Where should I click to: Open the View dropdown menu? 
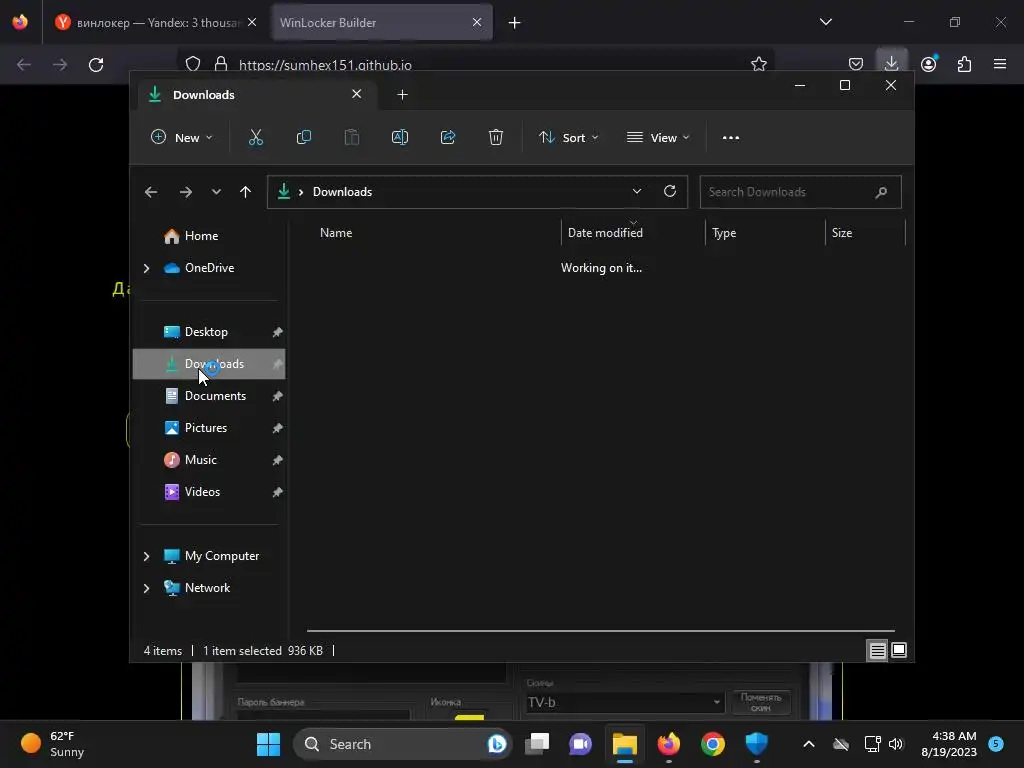(x=658, y=138)
